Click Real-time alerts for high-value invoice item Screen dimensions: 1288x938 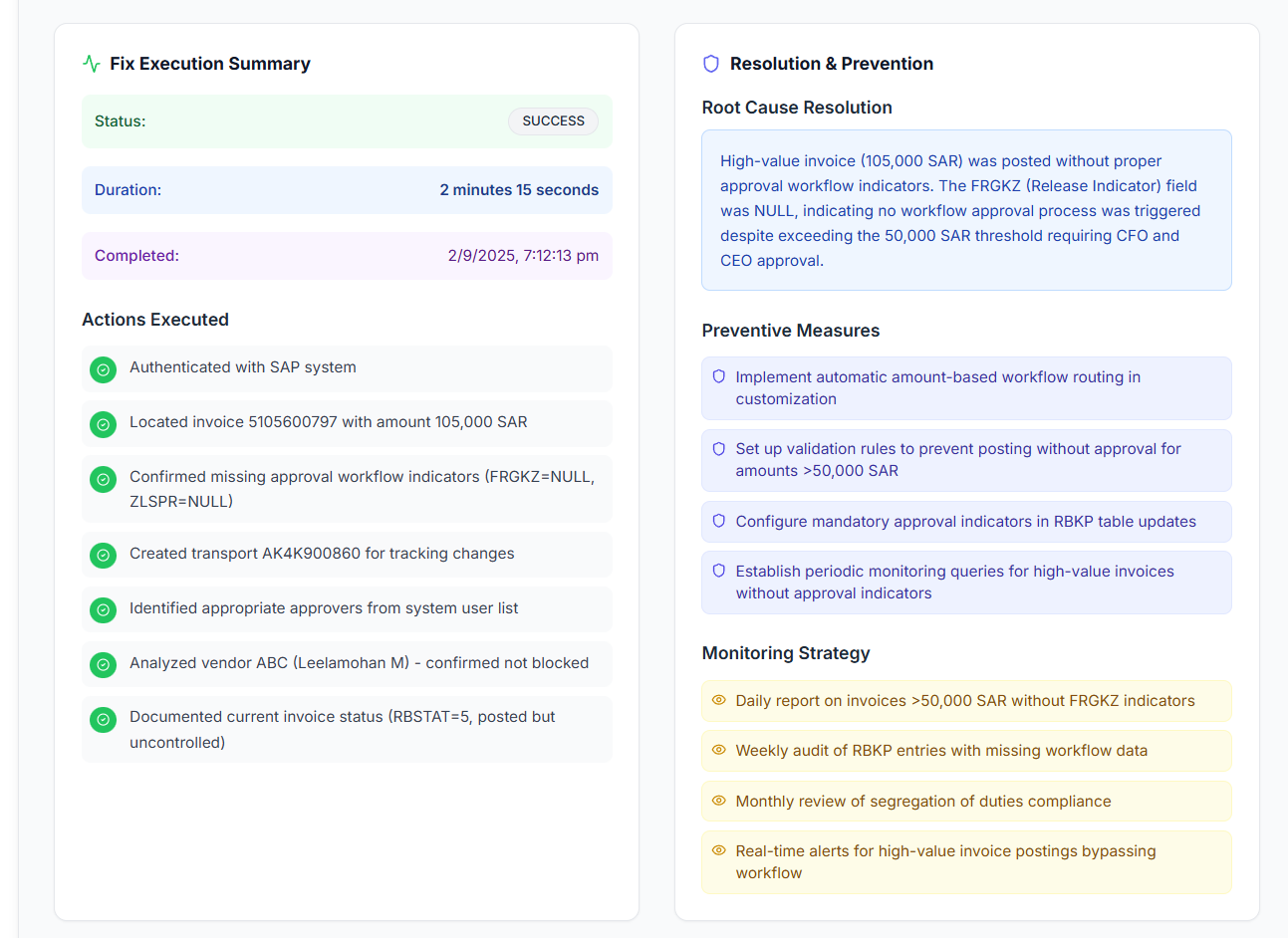[x=945, y=861]
